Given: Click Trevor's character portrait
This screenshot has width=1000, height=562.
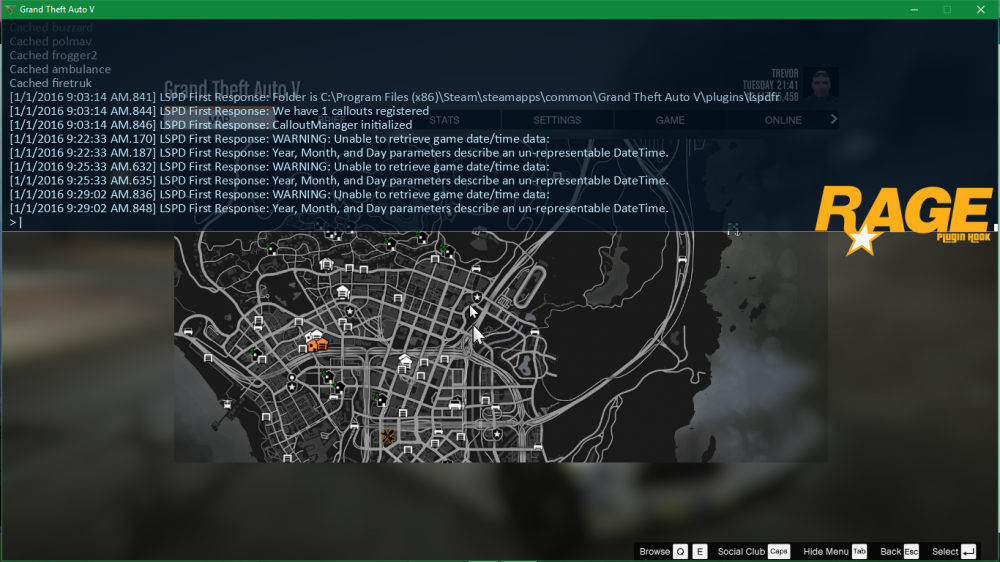Looking at the screenshot, I should (821, 85).
